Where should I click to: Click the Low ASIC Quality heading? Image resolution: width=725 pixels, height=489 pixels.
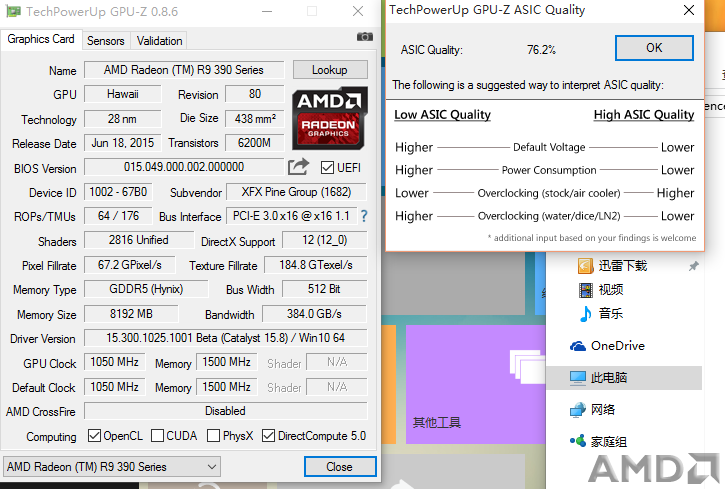[442, 115]
